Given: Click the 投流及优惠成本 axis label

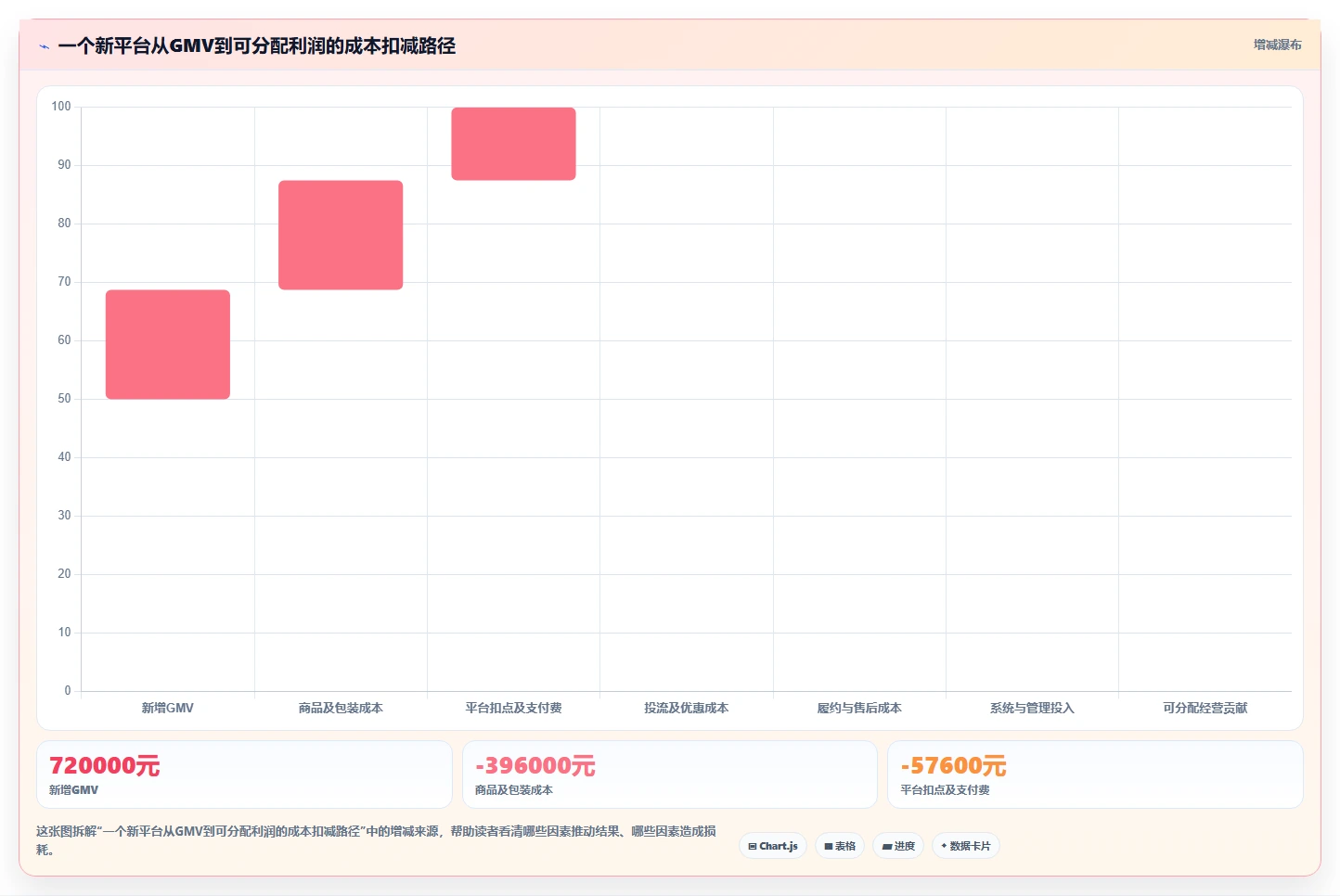Looking at the screenshot, I should pos(687,708).
